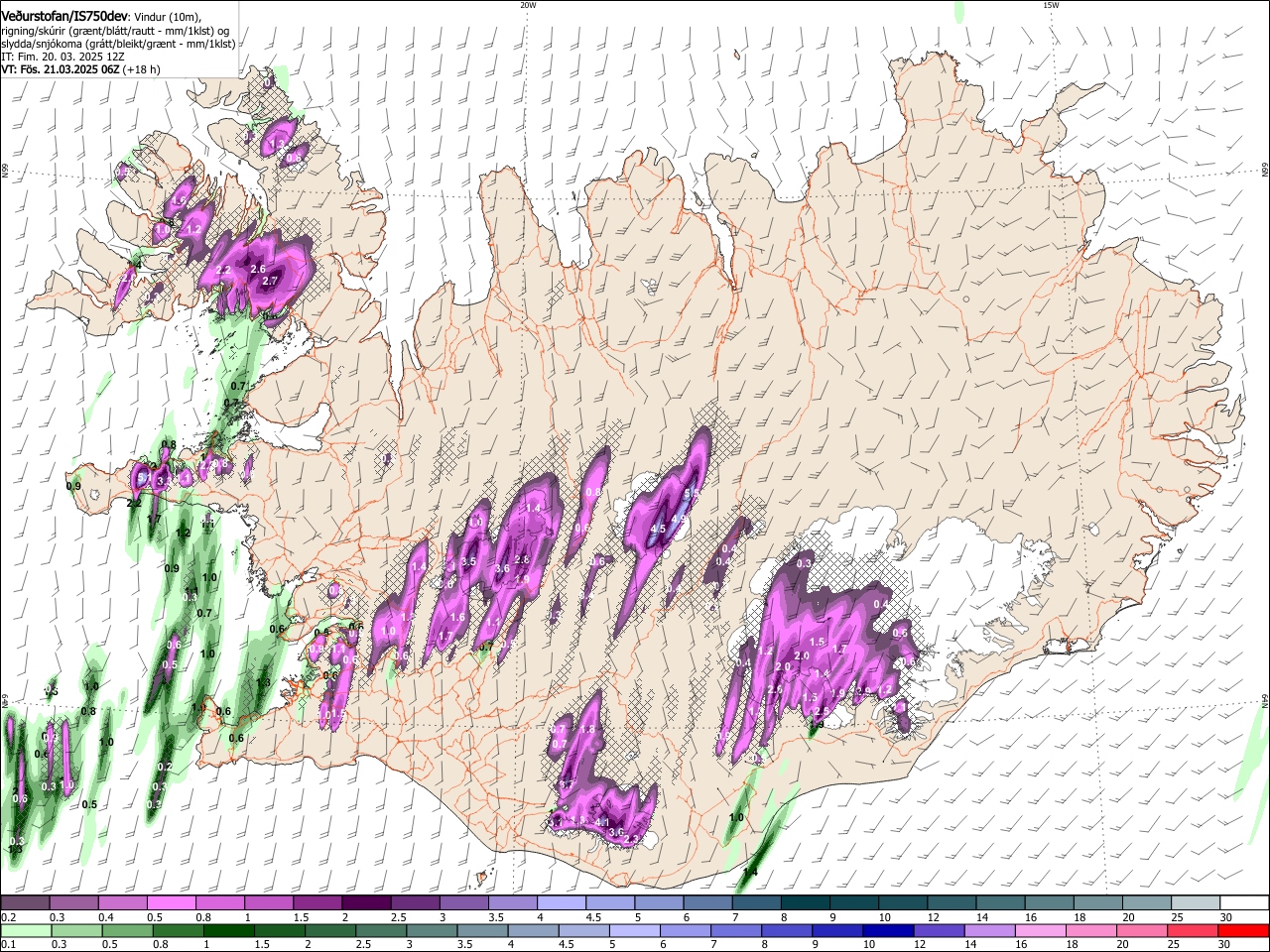
Task: Click the 2.6 precipitation value in the Westfjords
Action: (258, 269)
